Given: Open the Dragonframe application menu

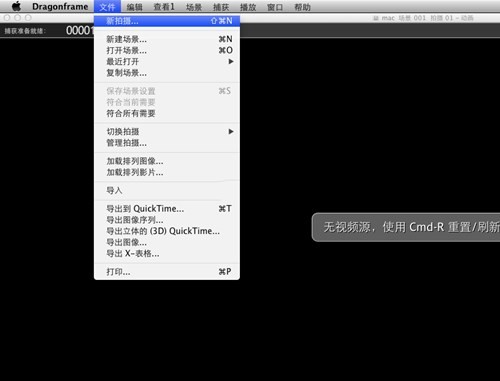Looking at the screenshot, I should (60, 6).
